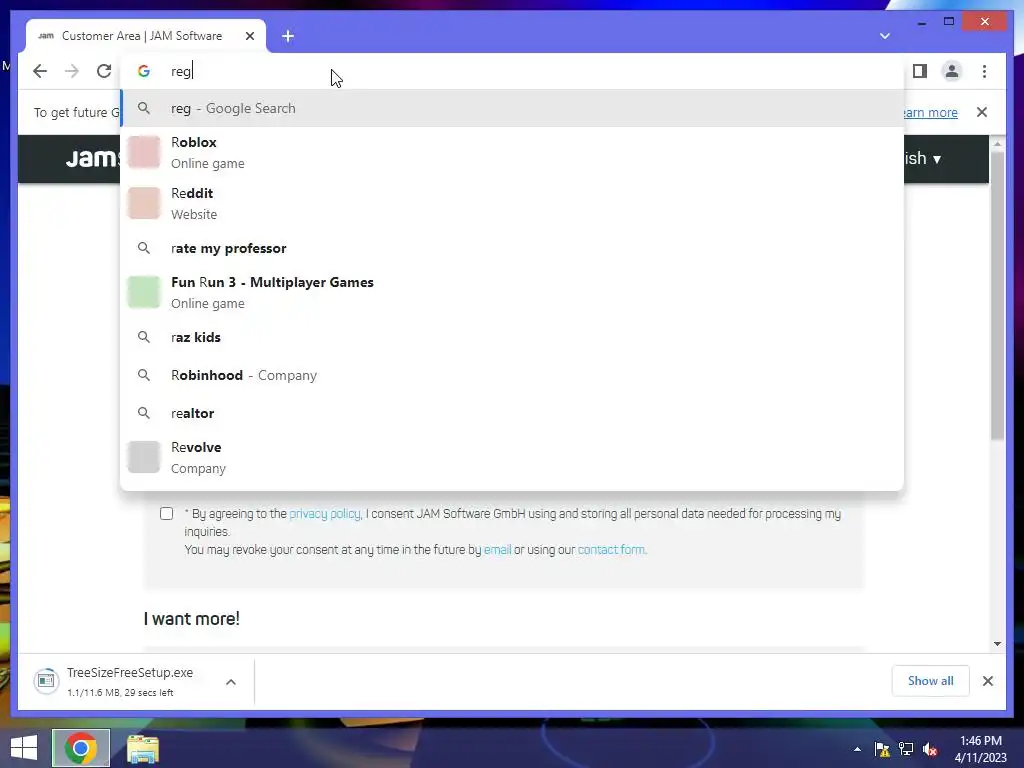
Task: Open the Windows Start button
Action: (24, 748)
